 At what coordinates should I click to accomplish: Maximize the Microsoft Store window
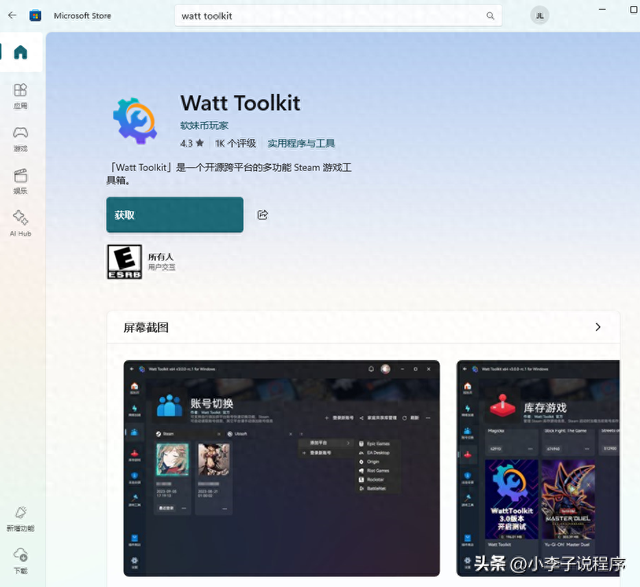(633, 9)
